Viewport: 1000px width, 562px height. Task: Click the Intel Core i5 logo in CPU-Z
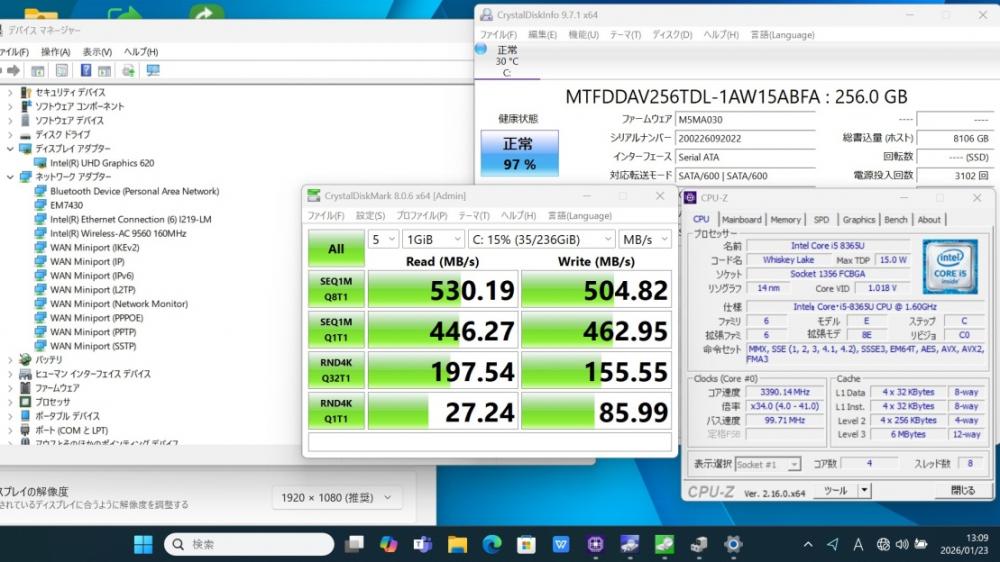950,267
